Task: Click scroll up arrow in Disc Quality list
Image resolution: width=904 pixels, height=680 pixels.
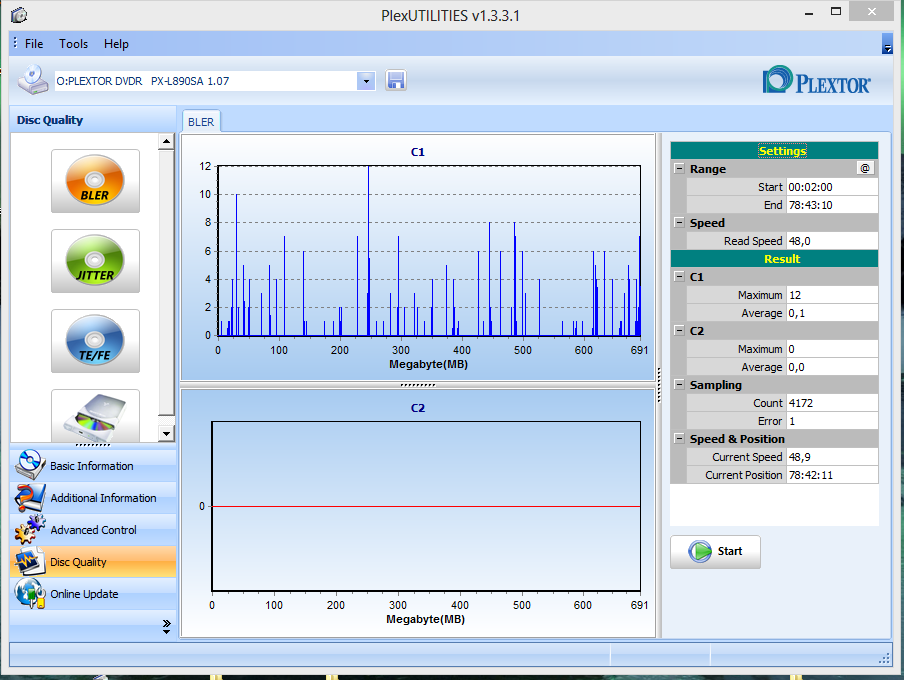Action: (x=166, y=141)
